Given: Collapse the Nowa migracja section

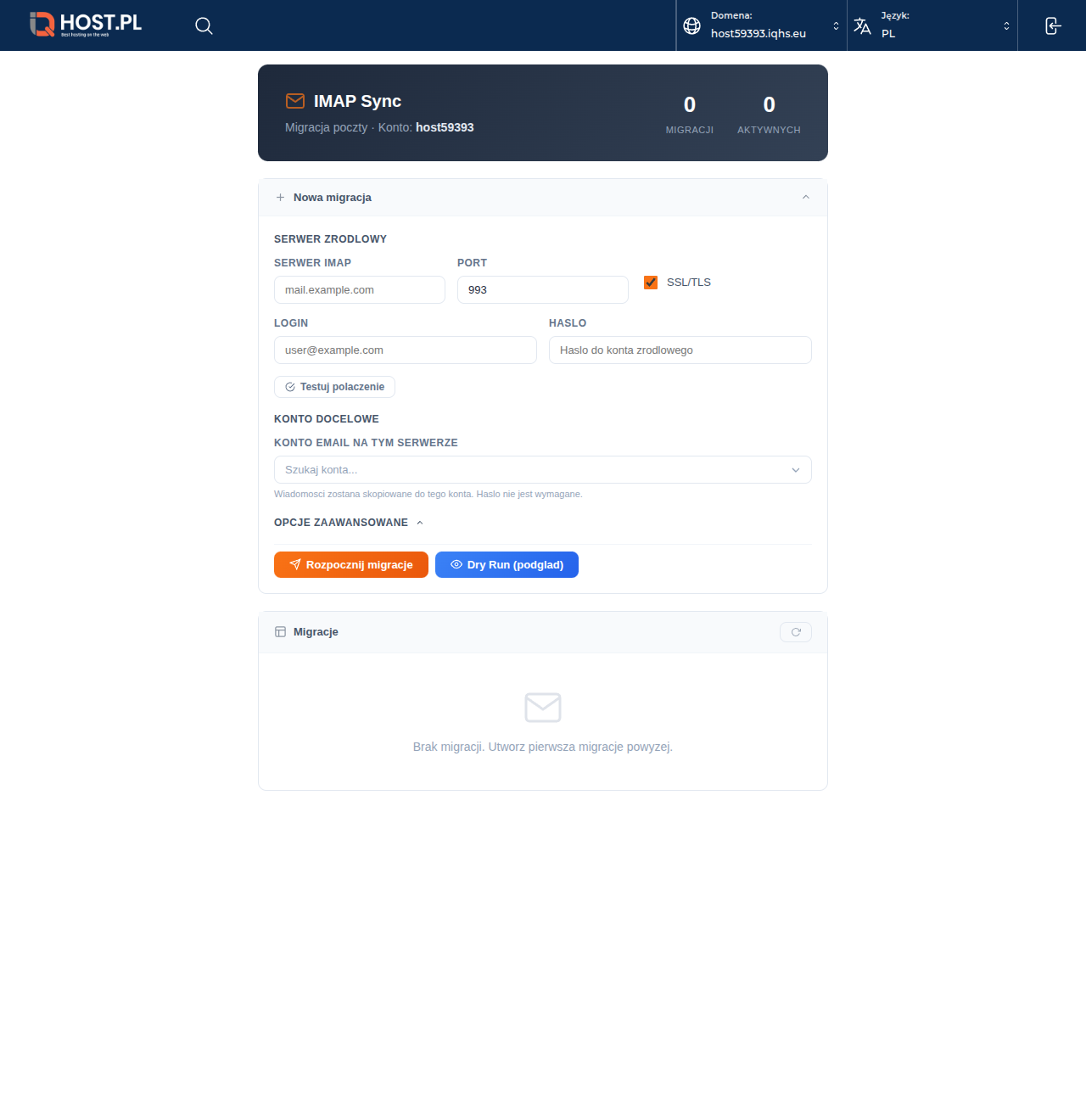Looking at the screenshot, I should pos(805,197).
